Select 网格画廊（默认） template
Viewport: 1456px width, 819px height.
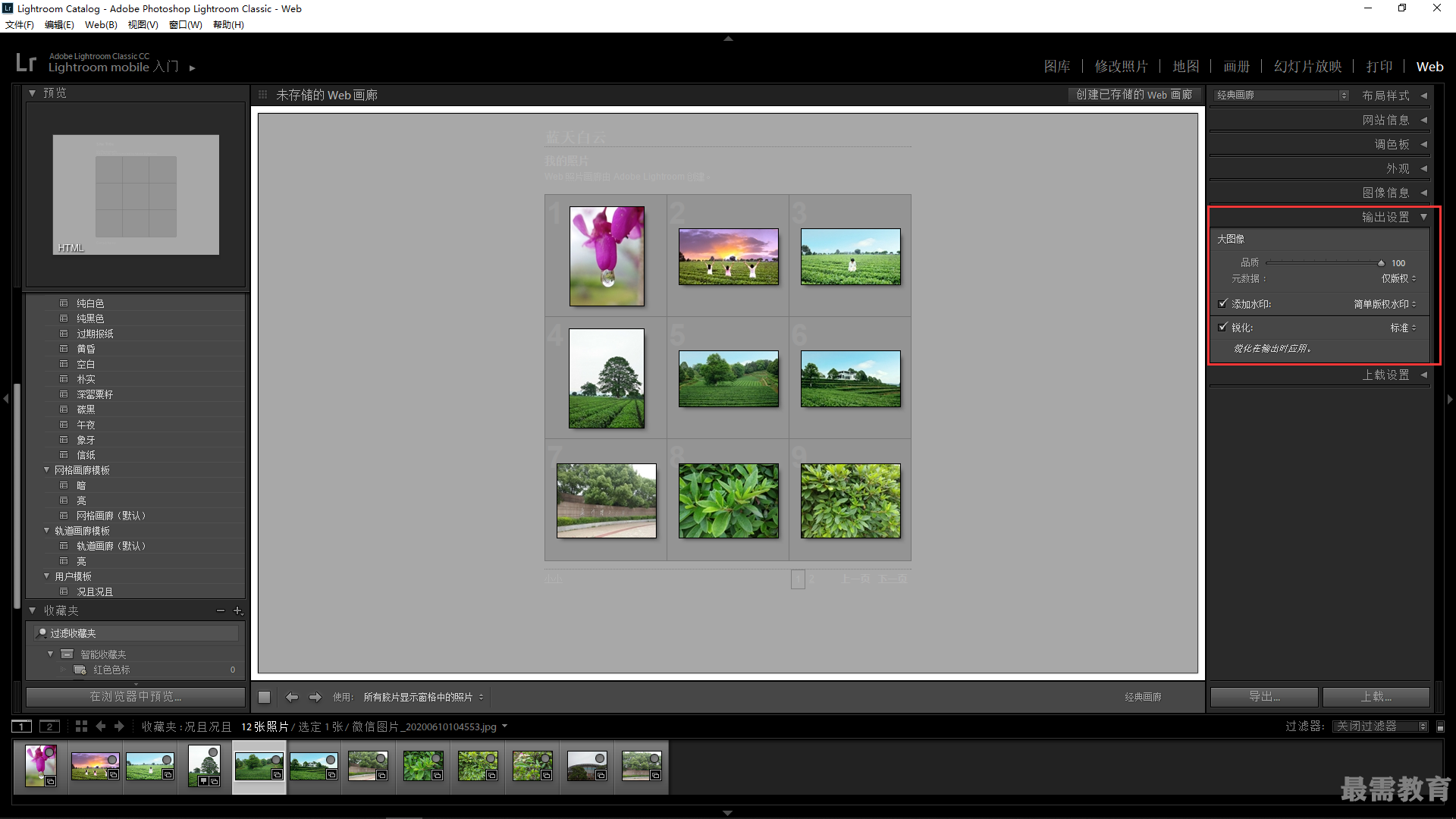click(111, 516)
